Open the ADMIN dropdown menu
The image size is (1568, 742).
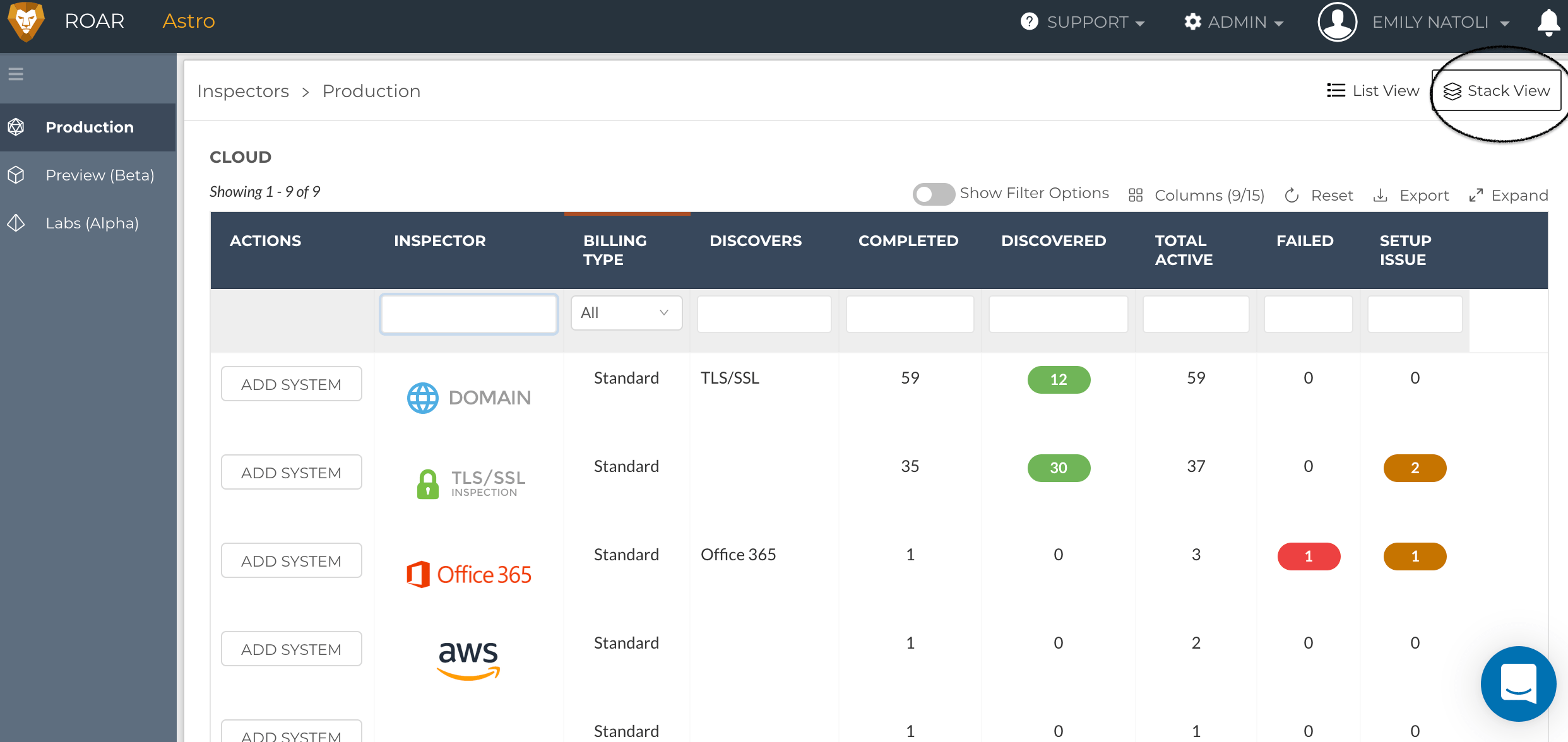coord(1233,21)
